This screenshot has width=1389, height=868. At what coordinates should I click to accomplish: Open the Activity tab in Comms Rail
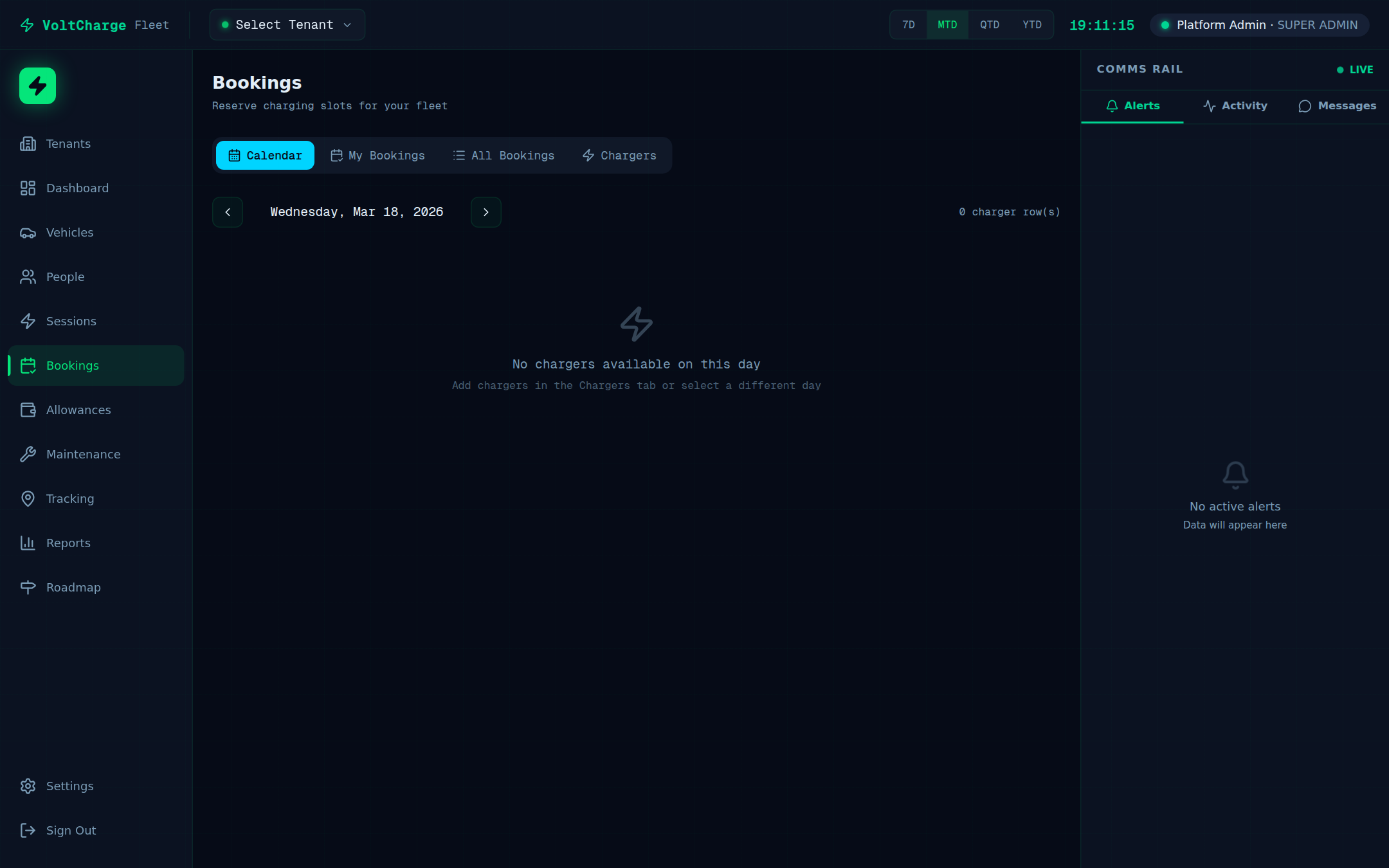point(1235,105)
